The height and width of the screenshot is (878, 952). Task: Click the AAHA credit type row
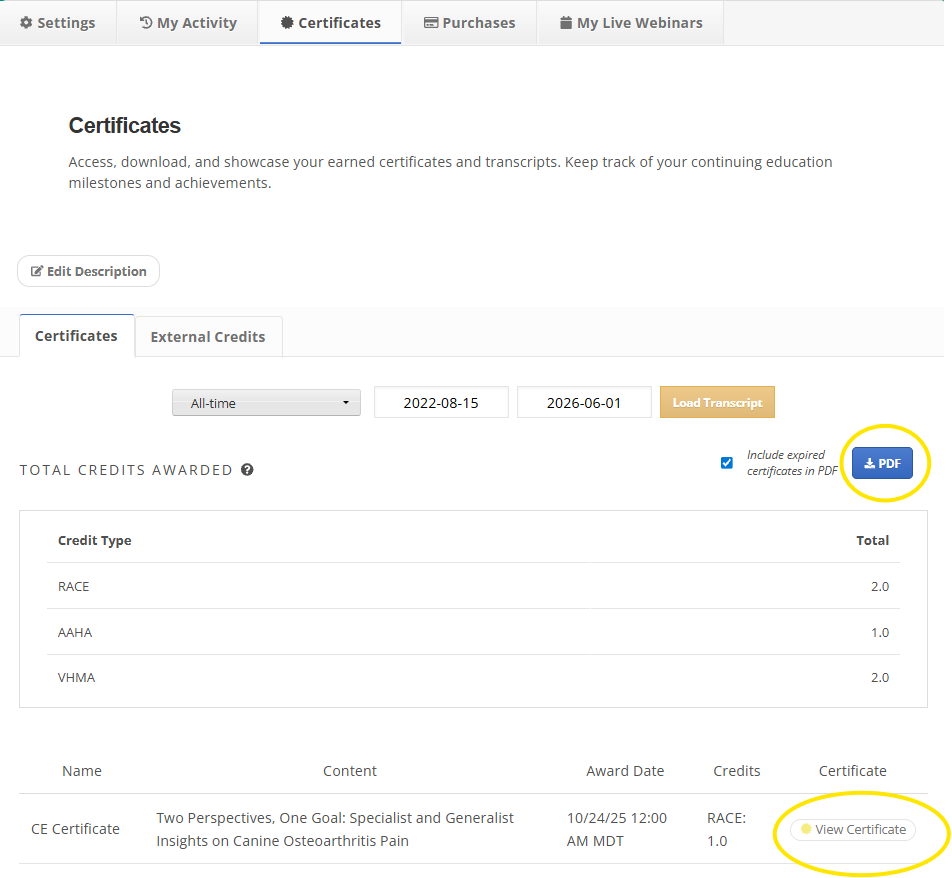(x=473, y=632)
